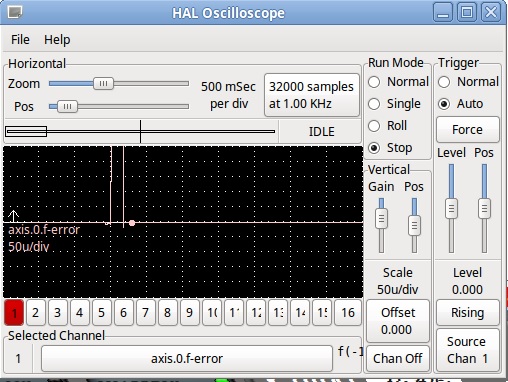Click the axis.0.f-error label on scope display
This screenshot has width=508, height=382.
(44, 230)
